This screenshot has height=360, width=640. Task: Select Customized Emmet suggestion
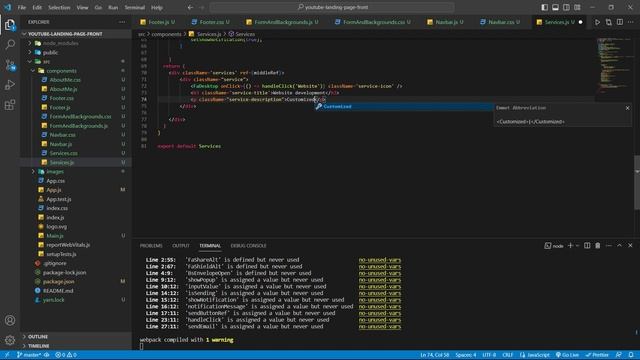click(x=403, y=107)
